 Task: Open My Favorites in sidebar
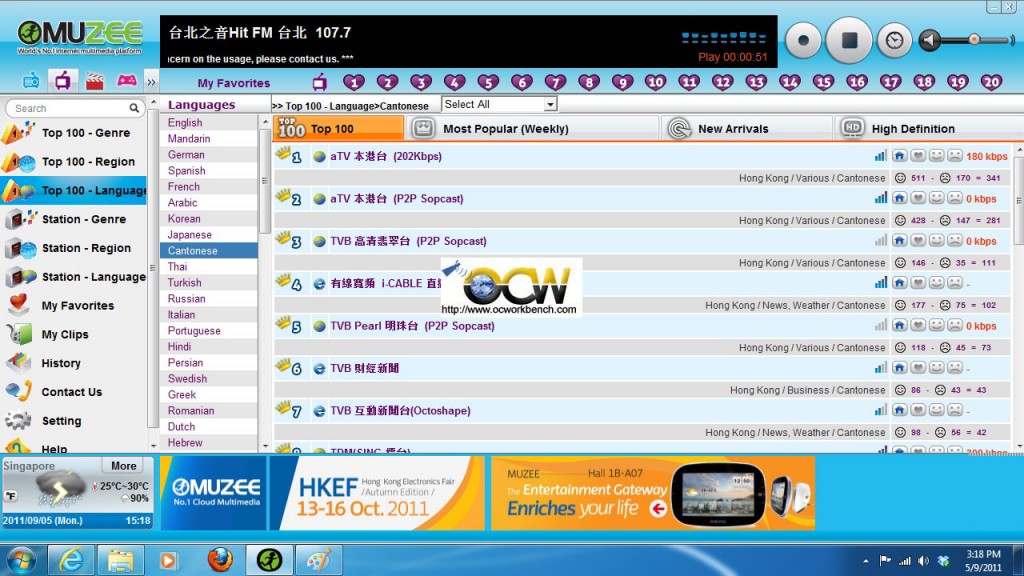pyautogui.click(x=74, y=305)
